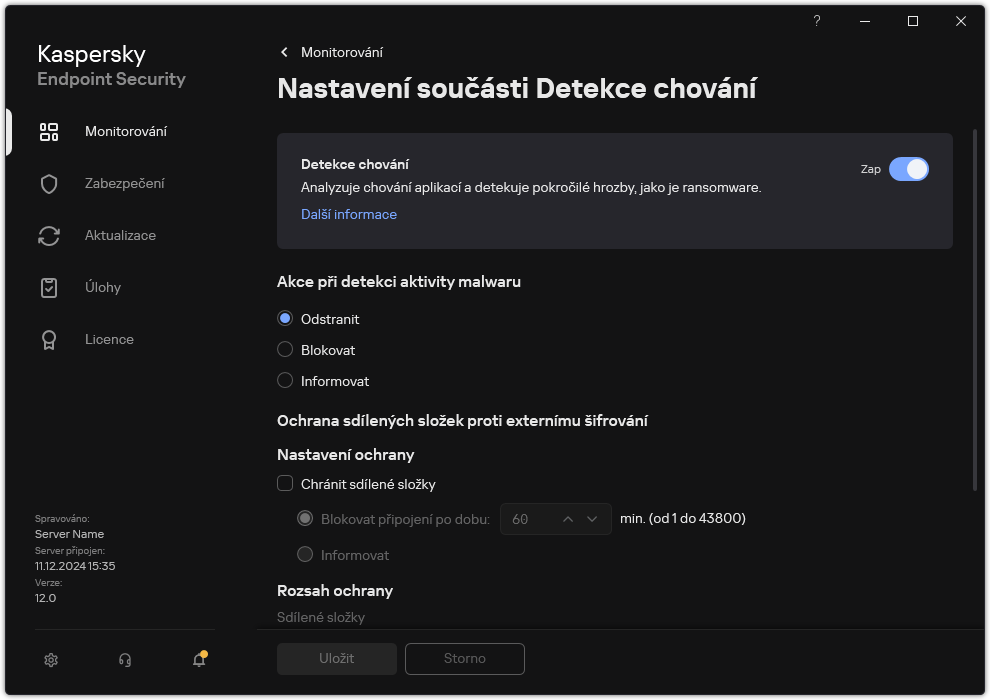Viewport: 990px width, 700px height.
Task: Open the Monitorování section icon in sidebar
Action: coord(49,131)
